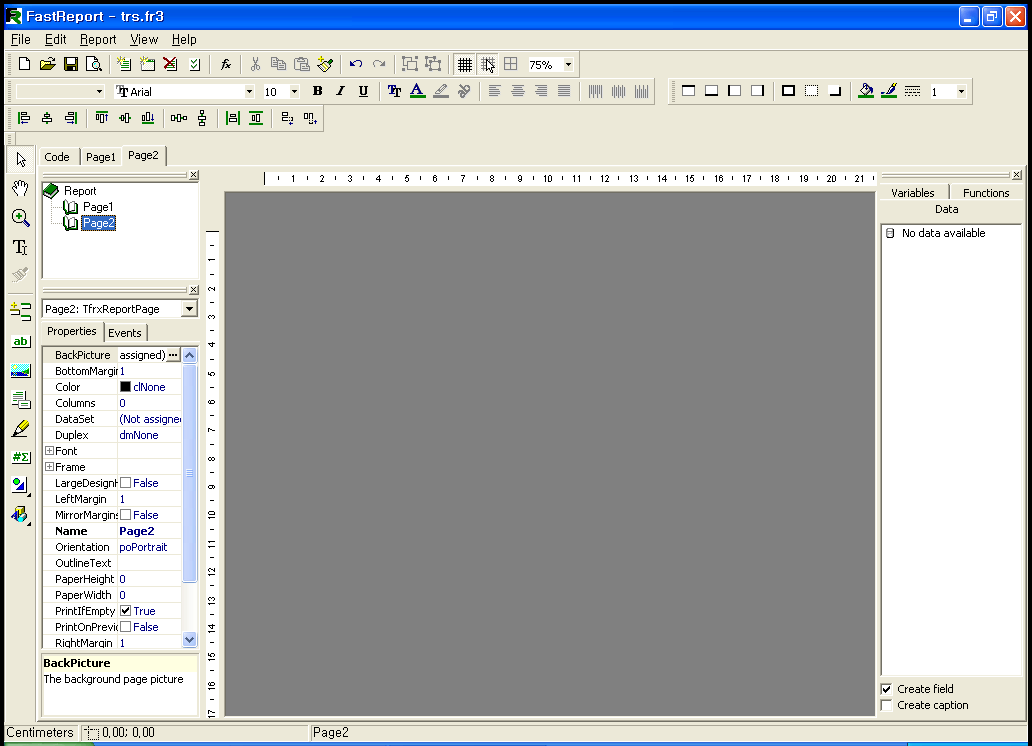Select the Hand tool in left toolbar

pyautogui.click(x=20, y=188)
